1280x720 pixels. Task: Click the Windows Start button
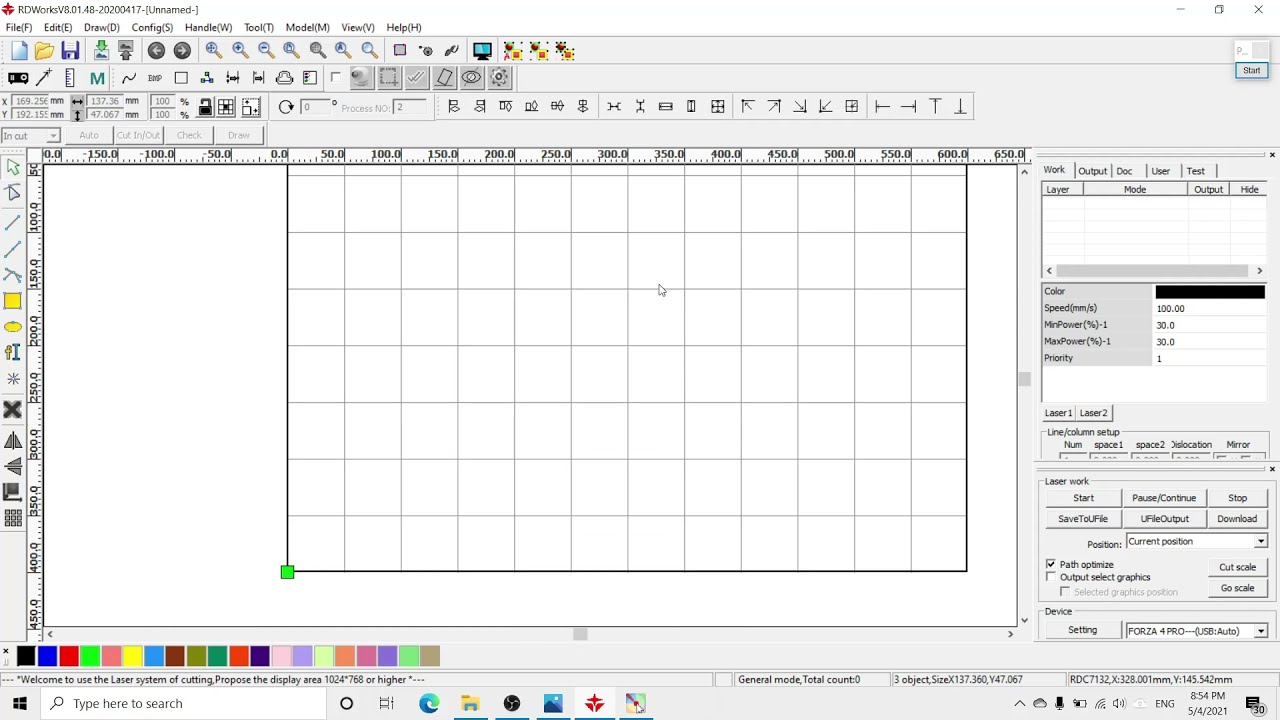pyautogui.click(x=20, y=704)
